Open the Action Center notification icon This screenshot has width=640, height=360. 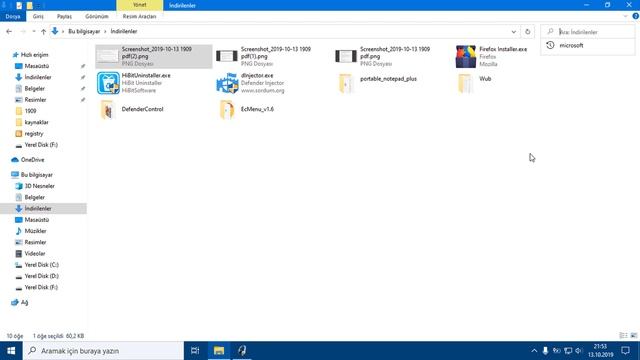626,351
